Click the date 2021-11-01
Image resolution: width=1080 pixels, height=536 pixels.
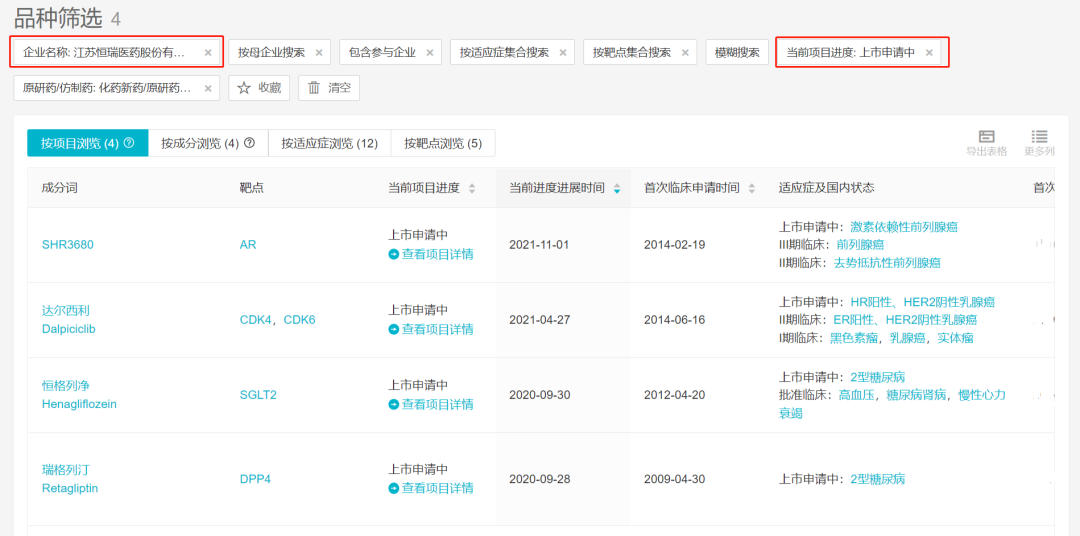(539, 245)
